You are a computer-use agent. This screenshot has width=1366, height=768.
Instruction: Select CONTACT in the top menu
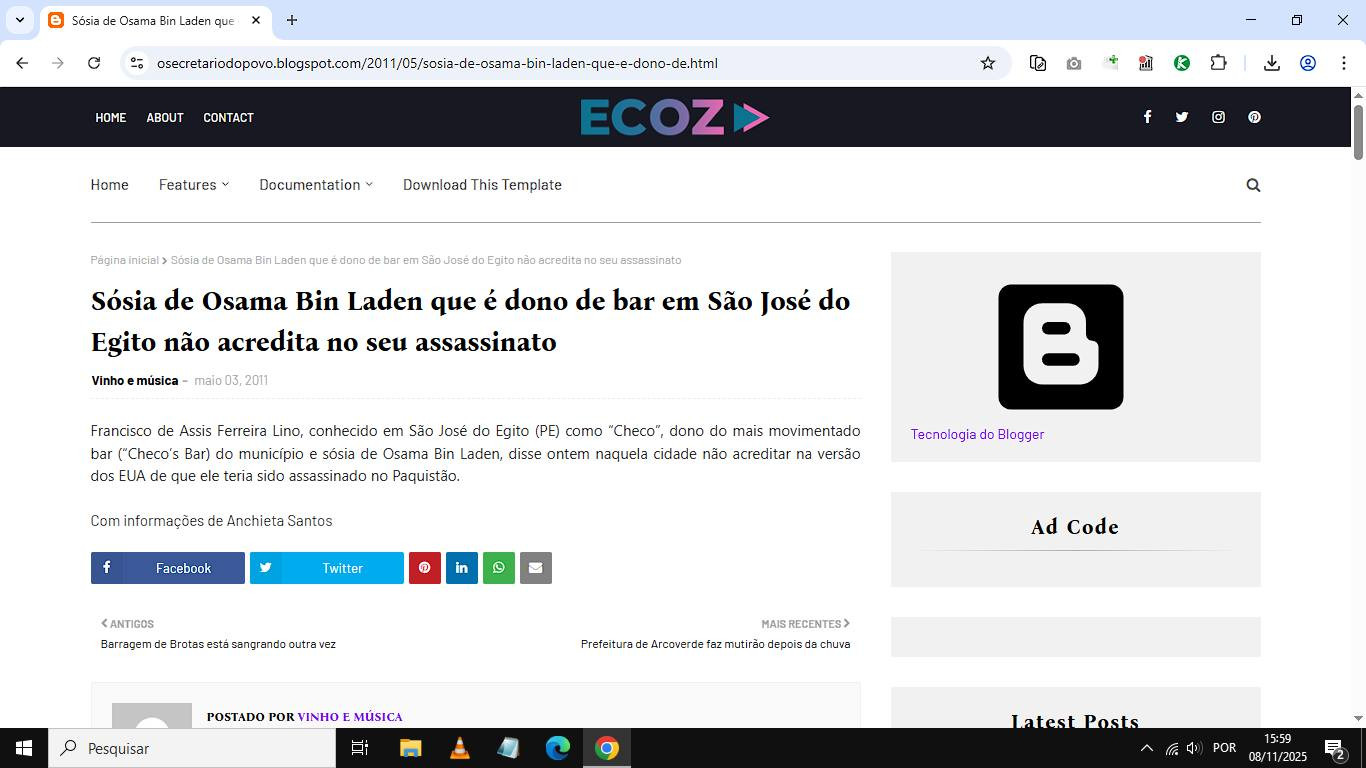[x=228, y=118]
